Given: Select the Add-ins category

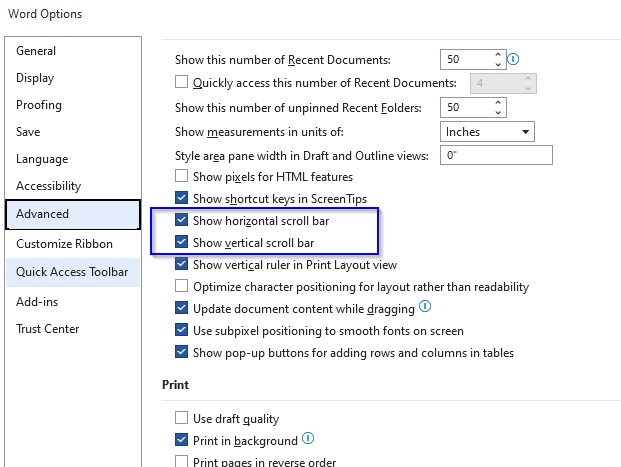Looking at the screenshot, I should tap(37, 301).
